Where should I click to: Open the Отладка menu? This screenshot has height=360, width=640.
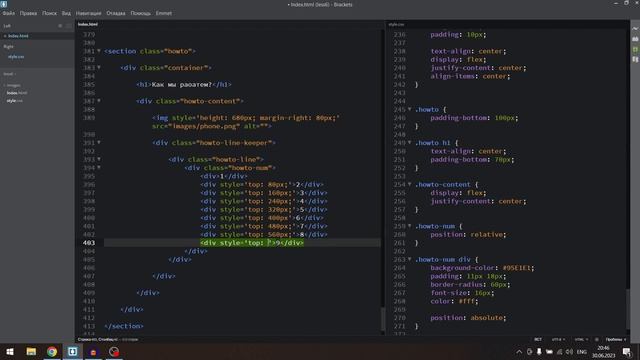pos(116,13)
